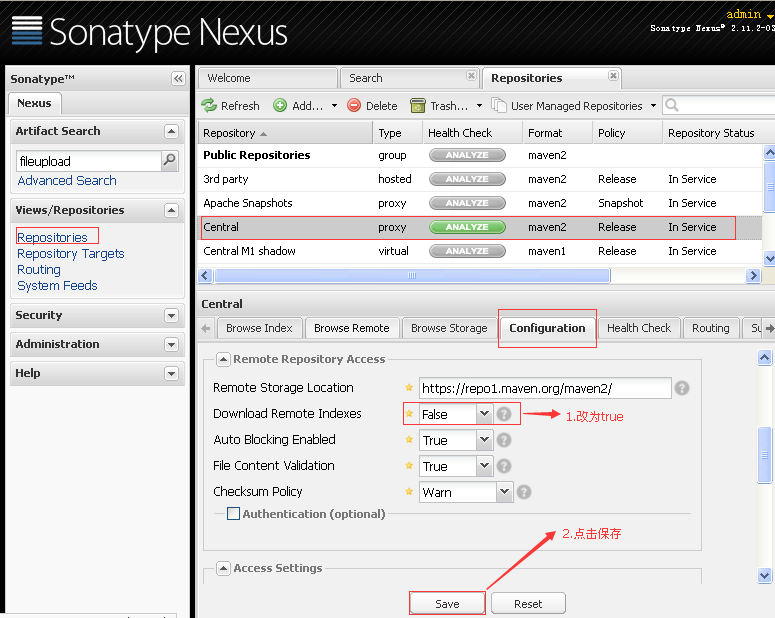Screen dimensions: 775x618
Task: Open Repository Targets link
Action: pos(71,254)
